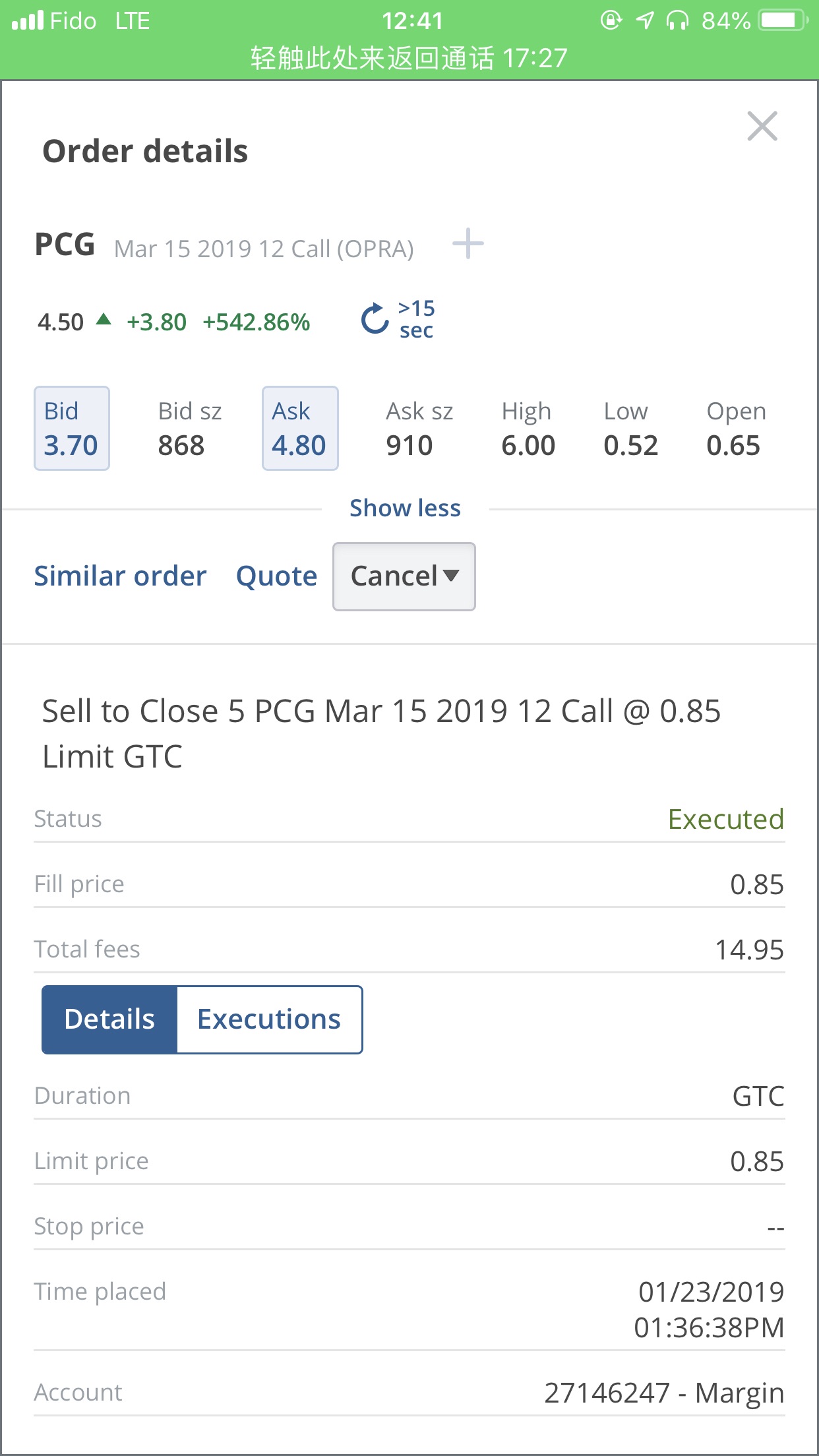819x1456 pixels.
Task: Close the Order details panel
Action: [x=762, y=126]
